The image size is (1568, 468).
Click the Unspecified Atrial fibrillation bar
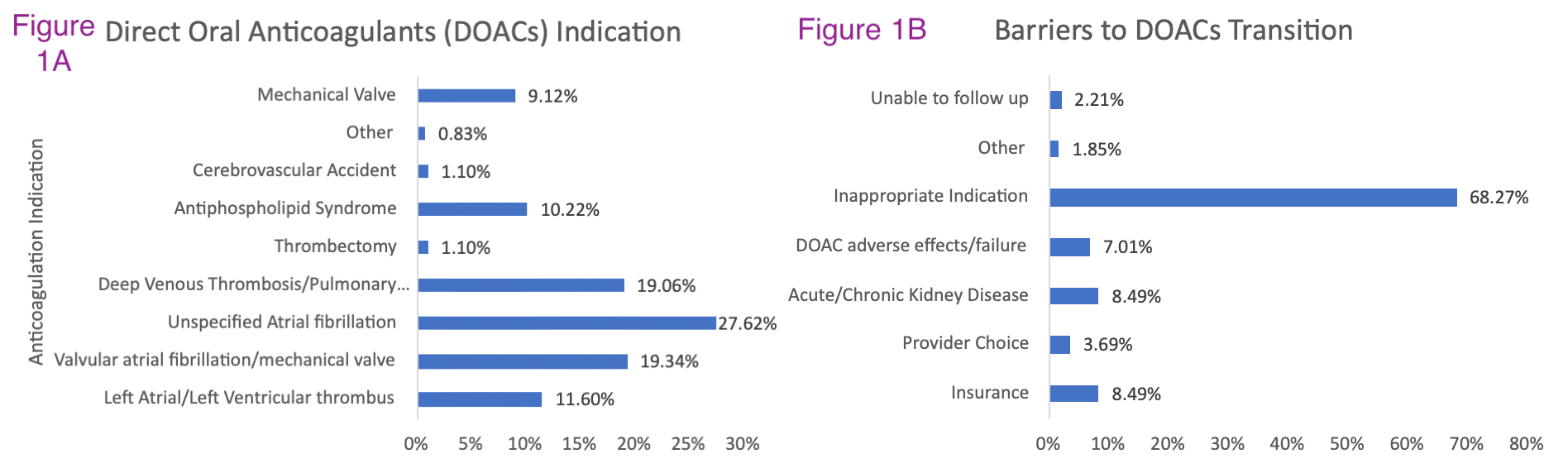point(566,322)
